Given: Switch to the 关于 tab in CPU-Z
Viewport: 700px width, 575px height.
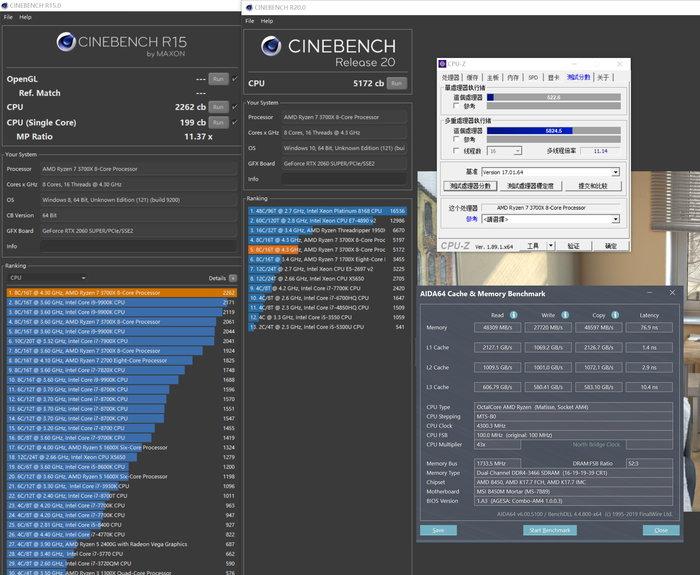Looking at the screenshot, I should 603,78.
